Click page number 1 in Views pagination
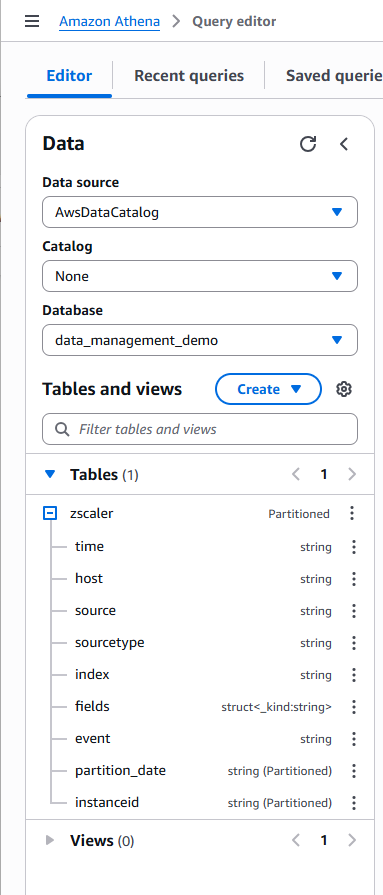Viewport: 383px width, 895px height. (x=324, y=840)
